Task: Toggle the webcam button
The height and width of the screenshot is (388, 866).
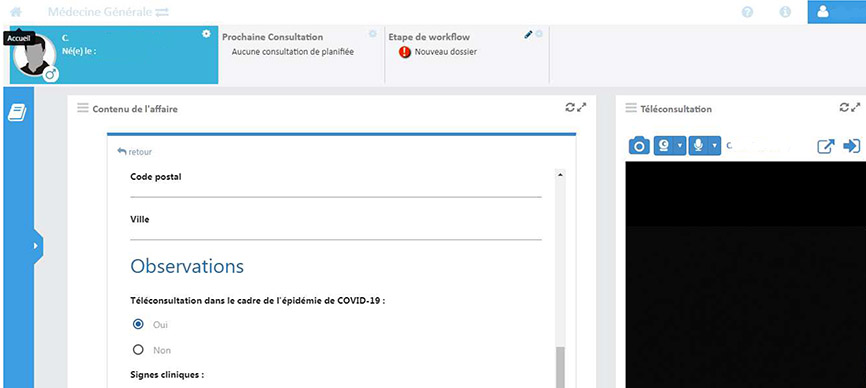Action: (664, 146)
